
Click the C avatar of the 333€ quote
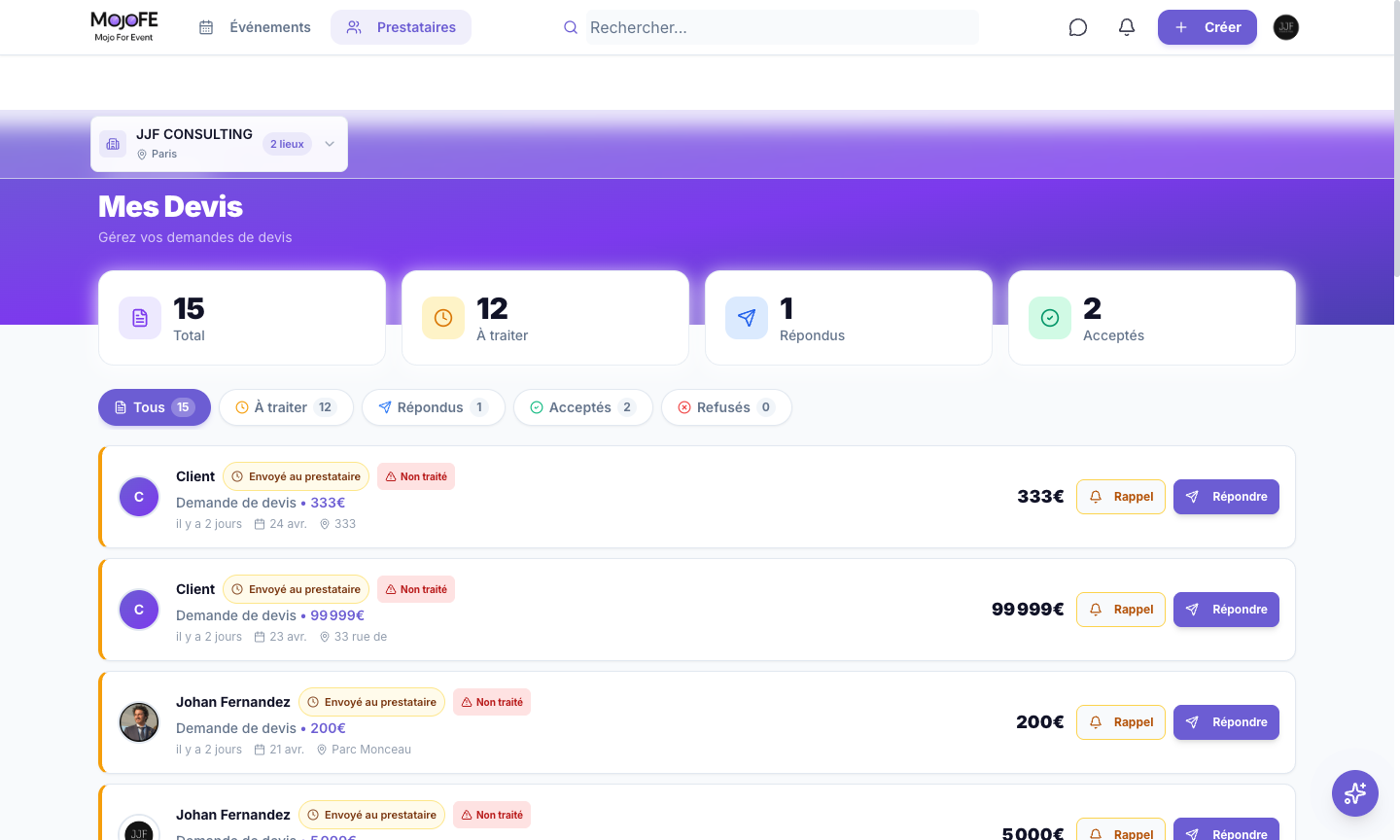click(139, 497)
